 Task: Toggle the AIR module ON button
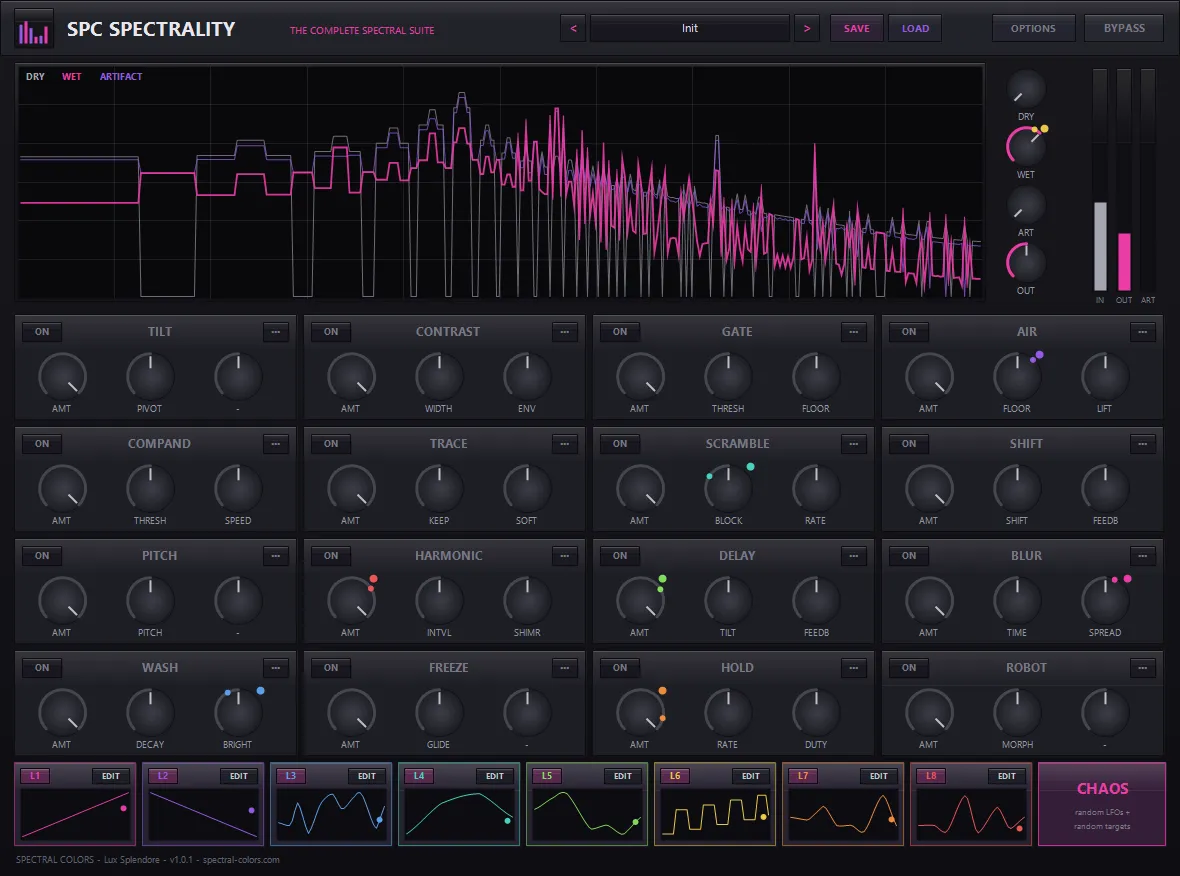(x=909, y=332)
